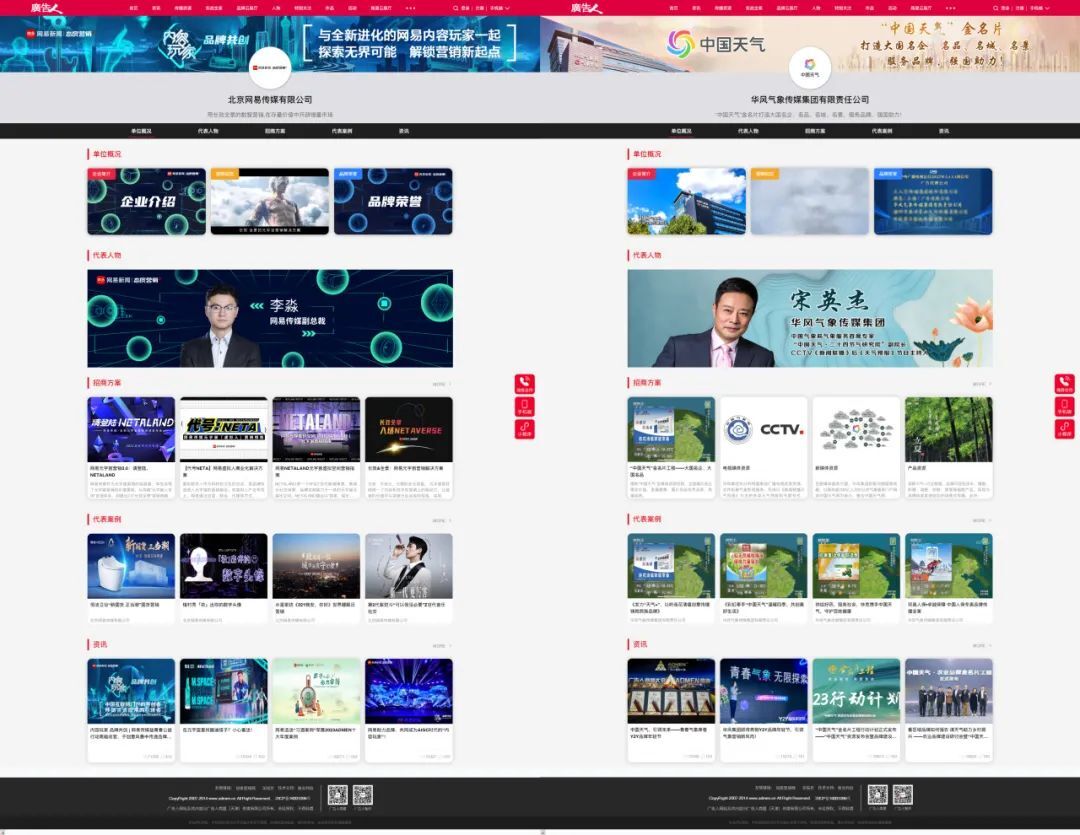1080x835 pixels.
Task: Click the 广告人 logo on the China Weather page
Action: pyautogui.click(x=586, y=8)
